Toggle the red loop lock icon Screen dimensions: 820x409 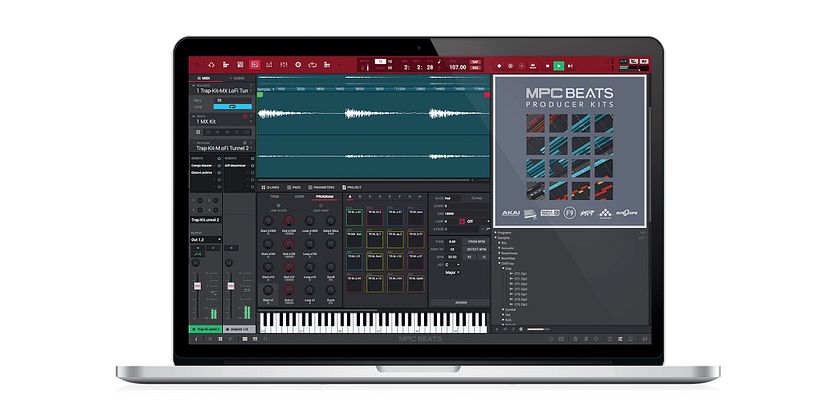click(462, 221)
